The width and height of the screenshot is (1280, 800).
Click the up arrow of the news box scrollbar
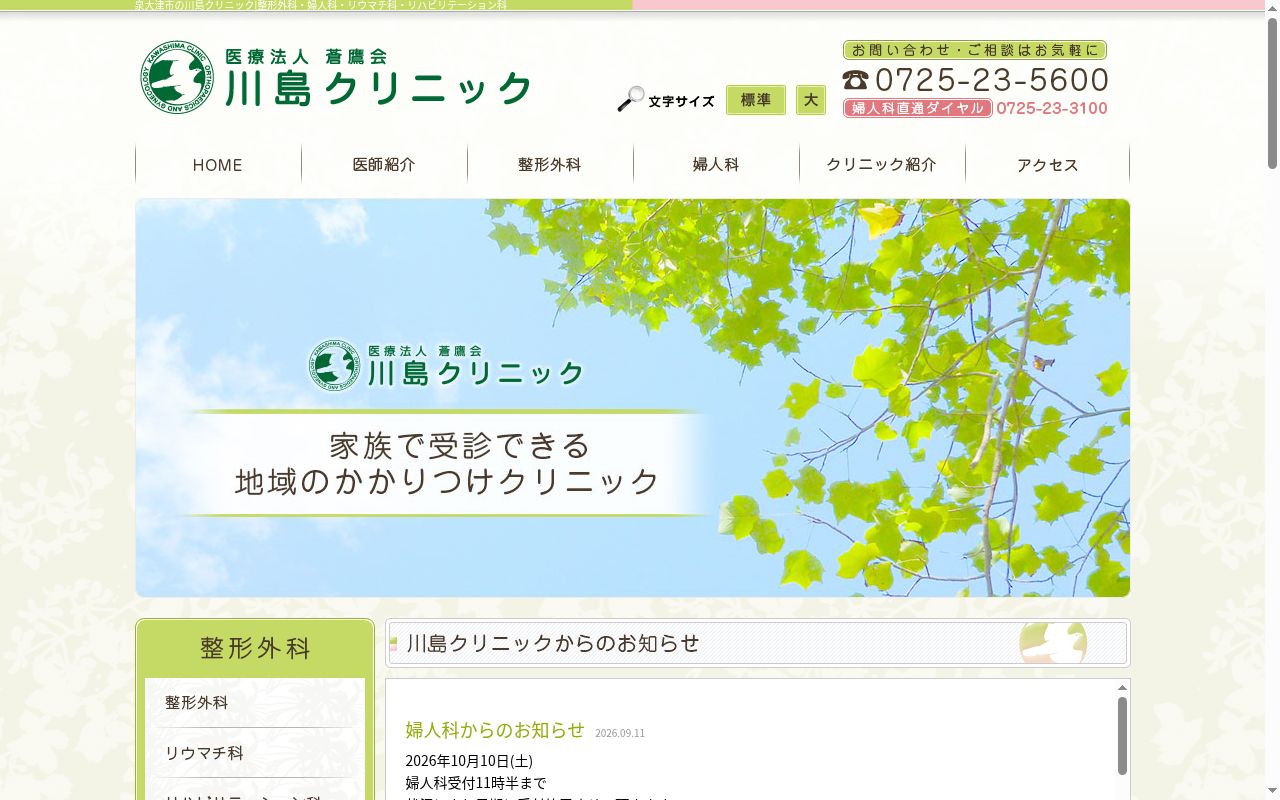[x=1122, y=687]
